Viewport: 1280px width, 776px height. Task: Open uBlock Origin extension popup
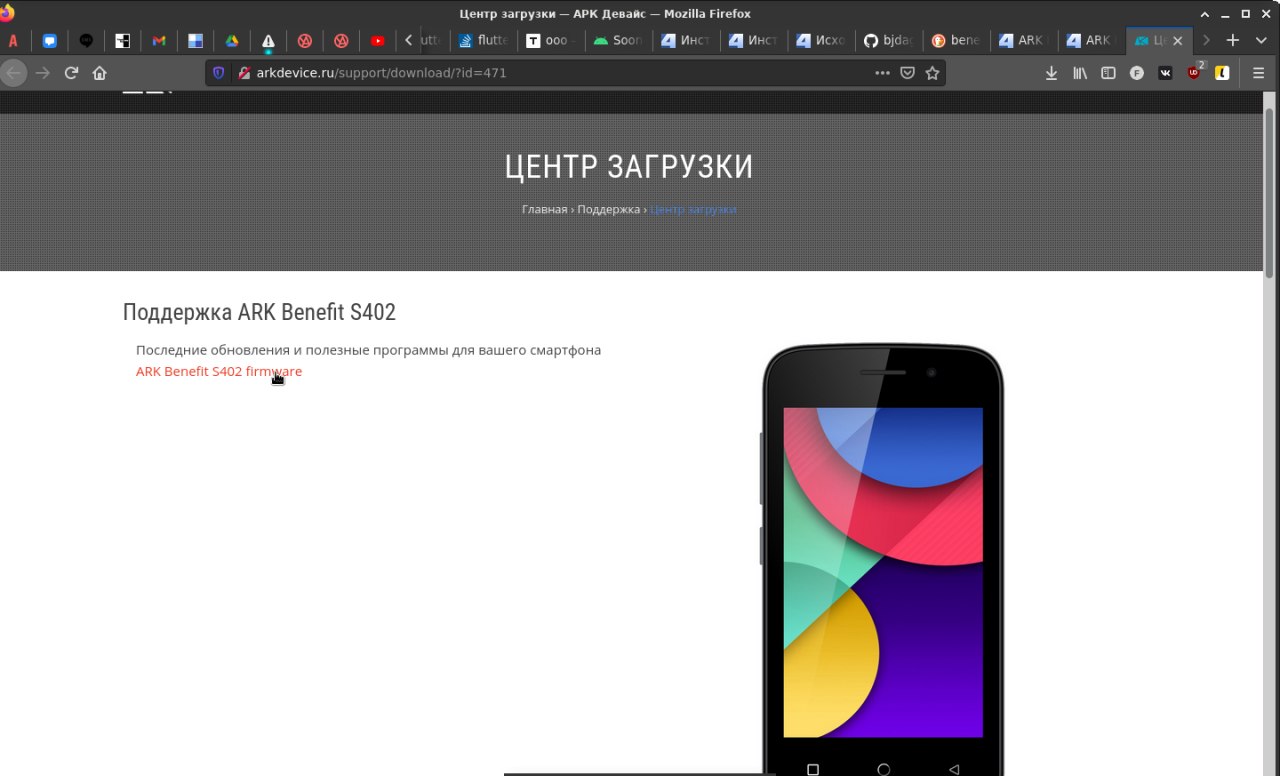click(1195, 72)
